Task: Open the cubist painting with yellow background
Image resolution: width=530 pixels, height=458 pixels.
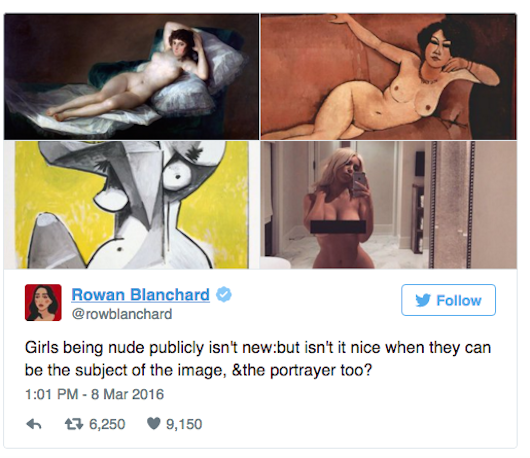Action: tap(131, 205)
